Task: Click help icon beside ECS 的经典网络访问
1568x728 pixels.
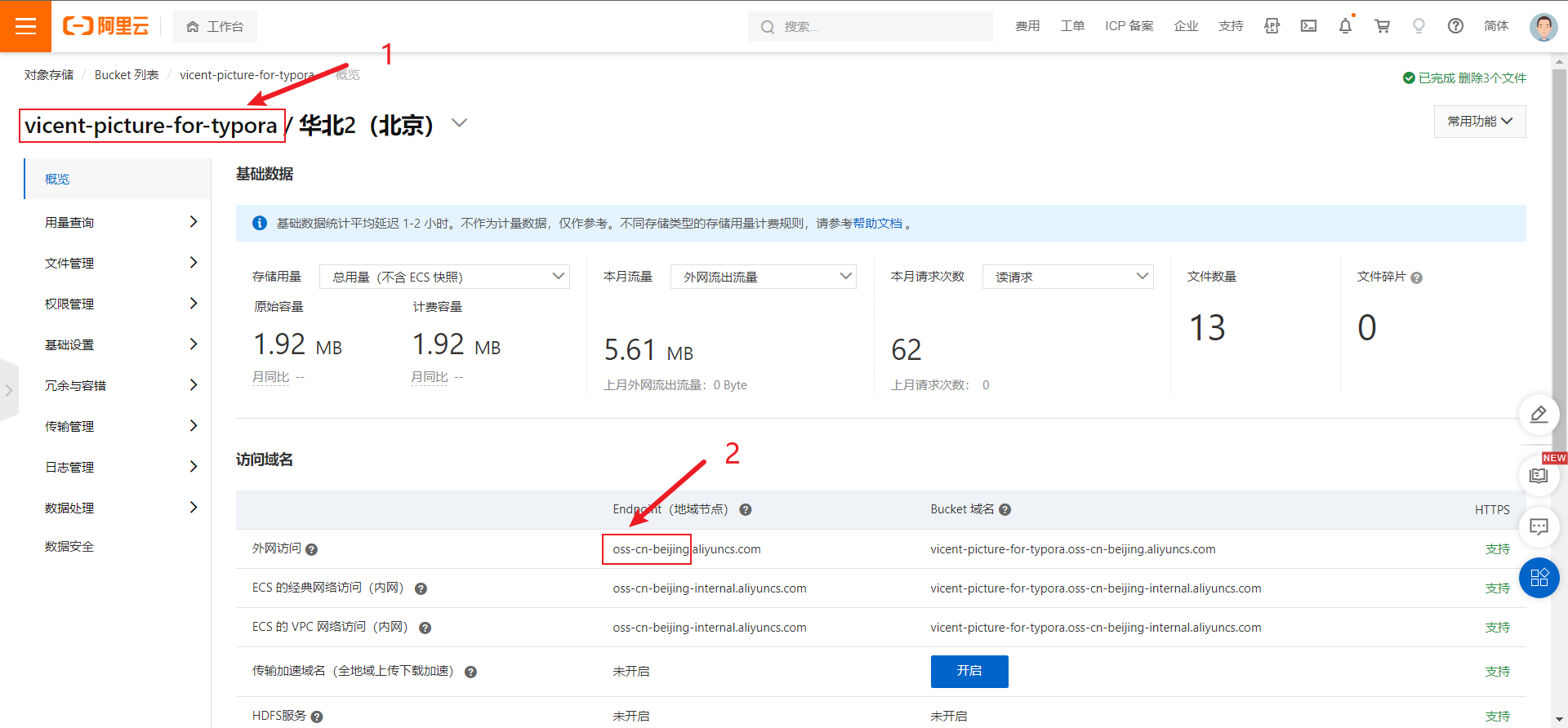Action: coord(421,588)
